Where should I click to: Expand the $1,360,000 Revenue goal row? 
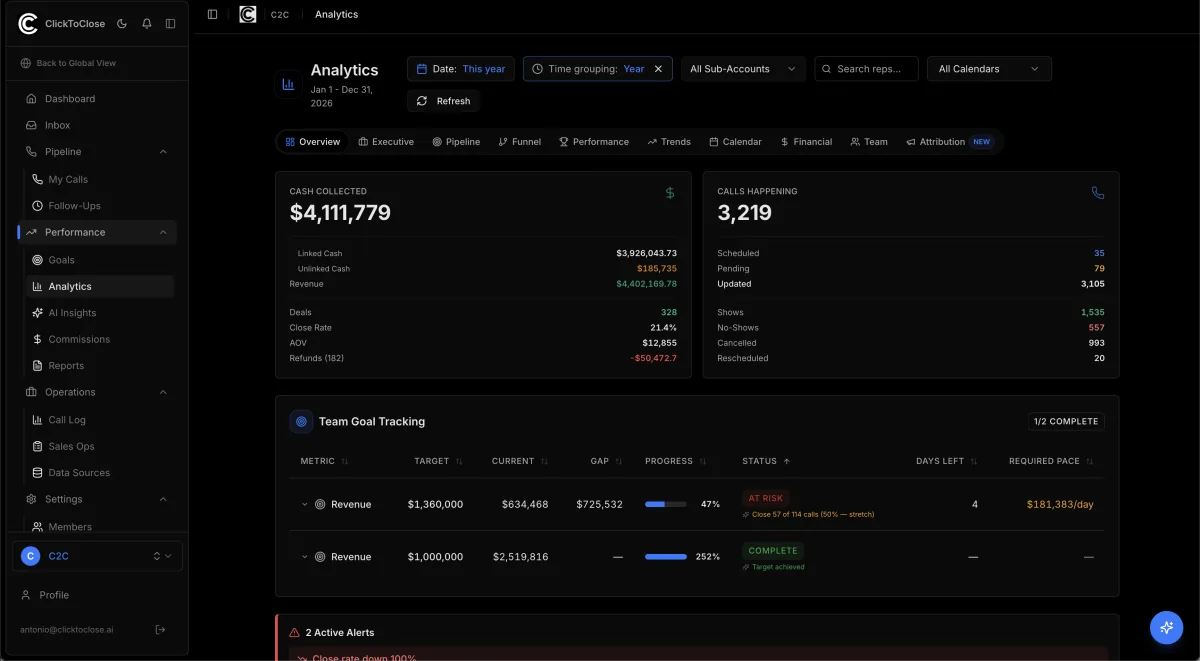click(304, 505)
